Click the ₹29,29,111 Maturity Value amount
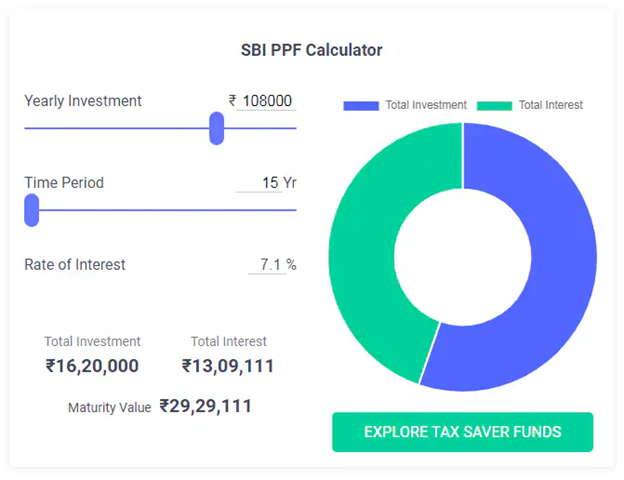 (x=205, y=406)
